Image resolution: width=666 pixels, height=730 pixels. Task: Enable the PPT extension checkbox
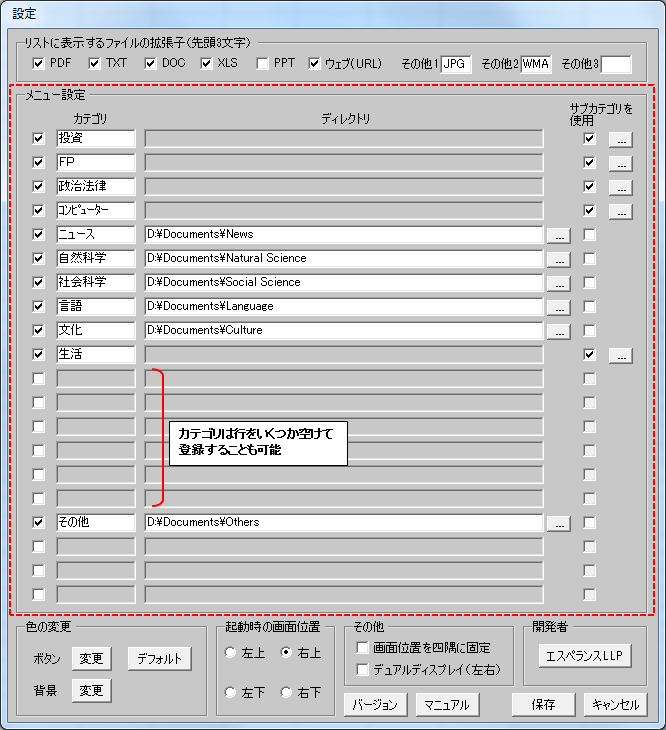(262, 63)
